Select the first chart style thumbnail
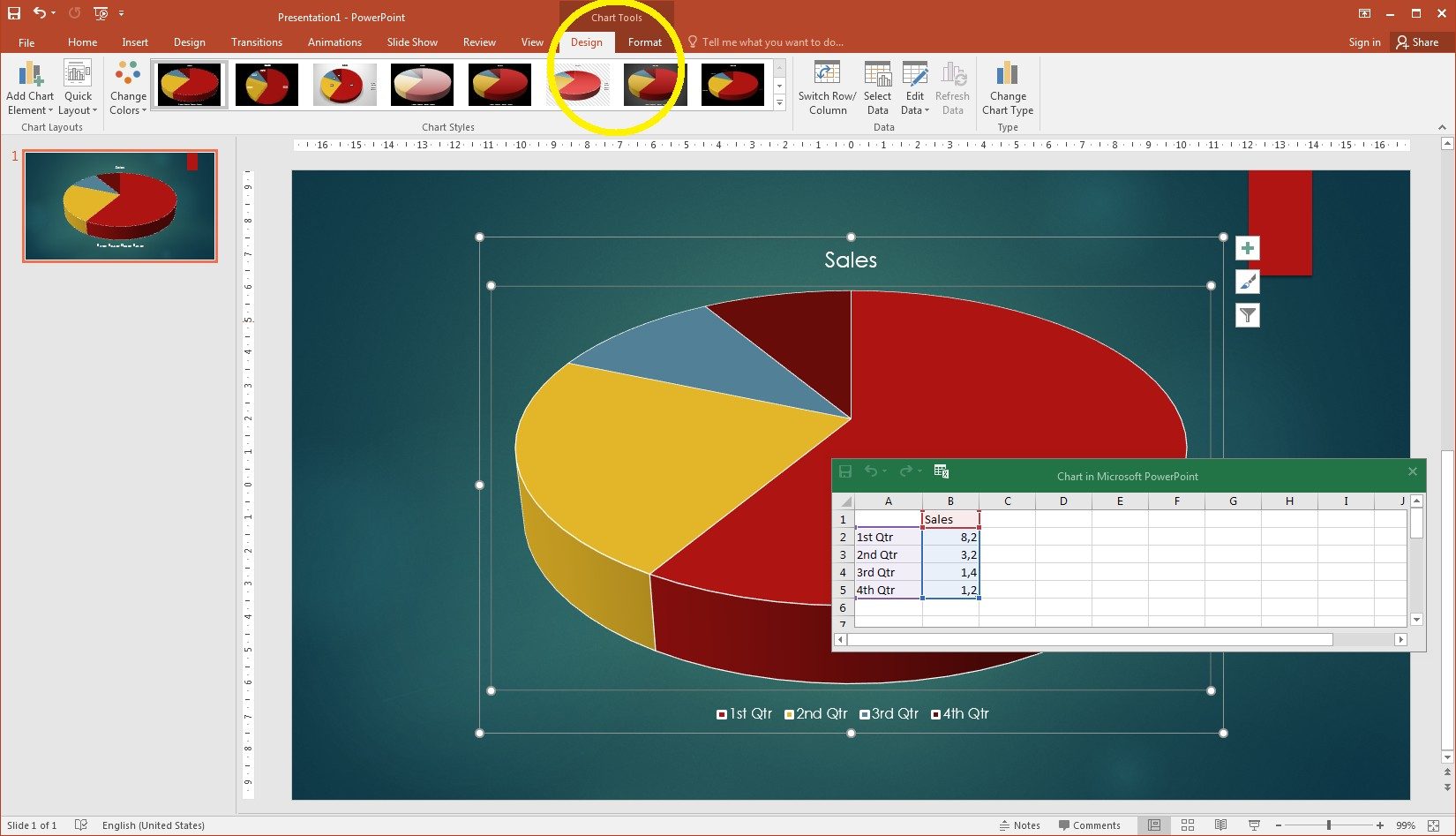Viewport: 1456px width, 836px height. point(190,85)
